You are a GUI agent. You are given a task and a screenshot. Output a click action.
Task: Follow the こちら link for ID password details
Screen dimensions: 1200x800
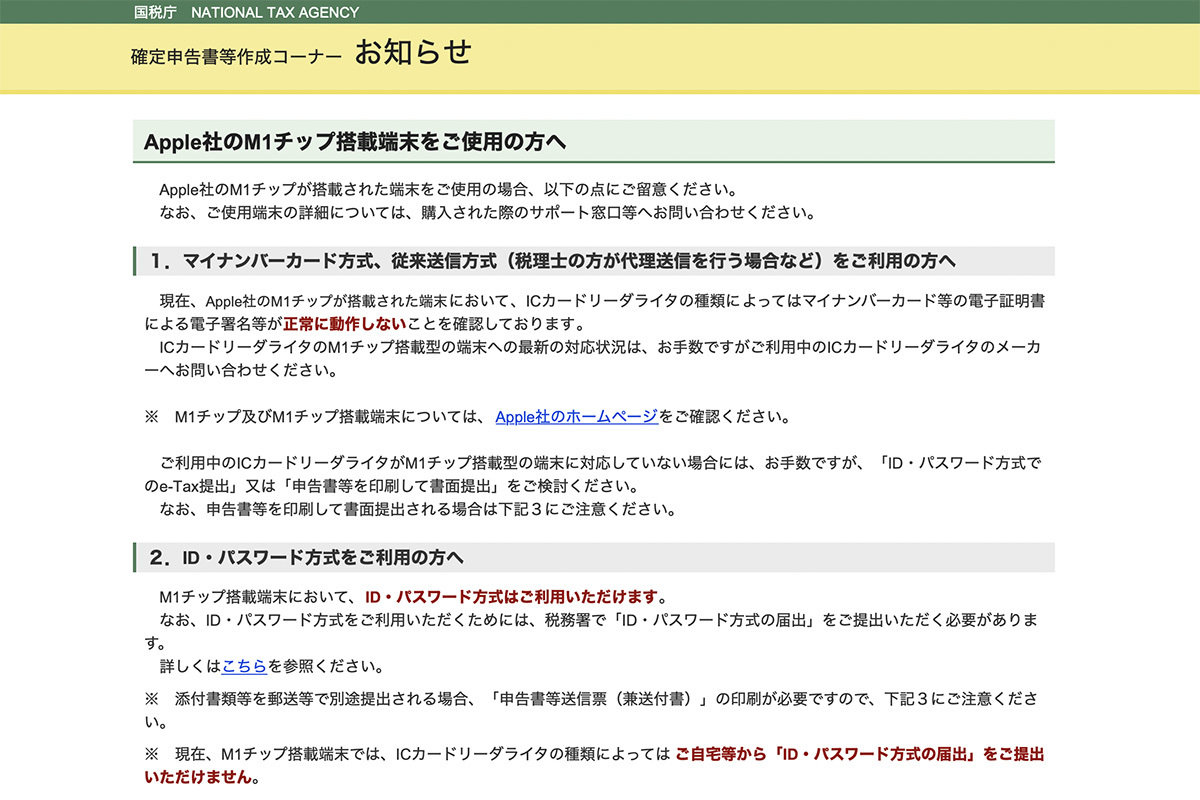coord(244,666)
